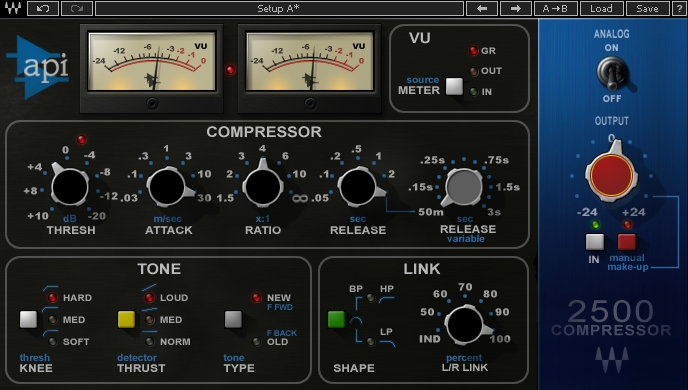Select HARD knee LED
Viewport: 688px width, 390px height.
pos(52,298)
